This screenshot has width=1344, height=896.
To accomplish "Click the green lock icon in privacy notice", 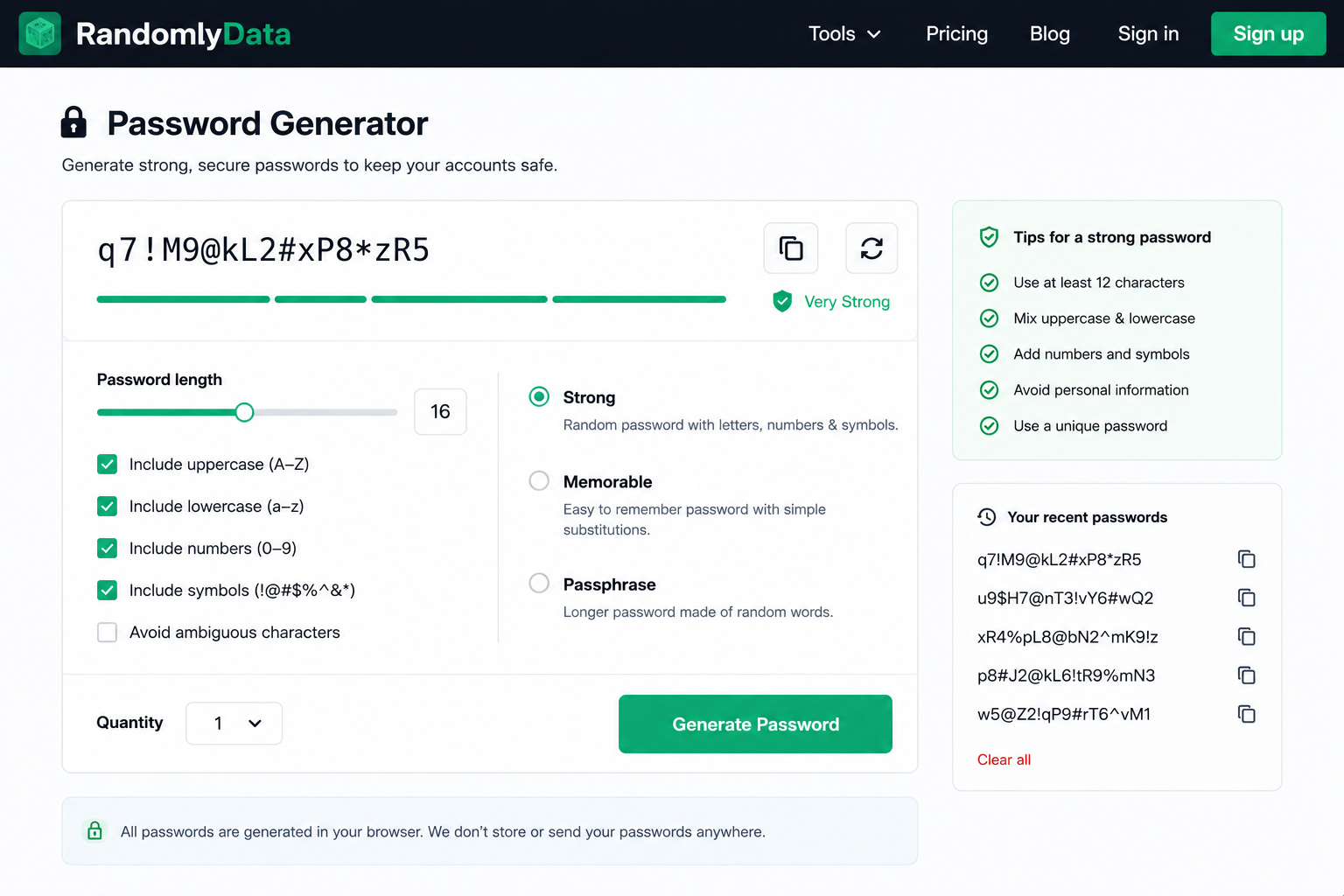I will 94,830.
